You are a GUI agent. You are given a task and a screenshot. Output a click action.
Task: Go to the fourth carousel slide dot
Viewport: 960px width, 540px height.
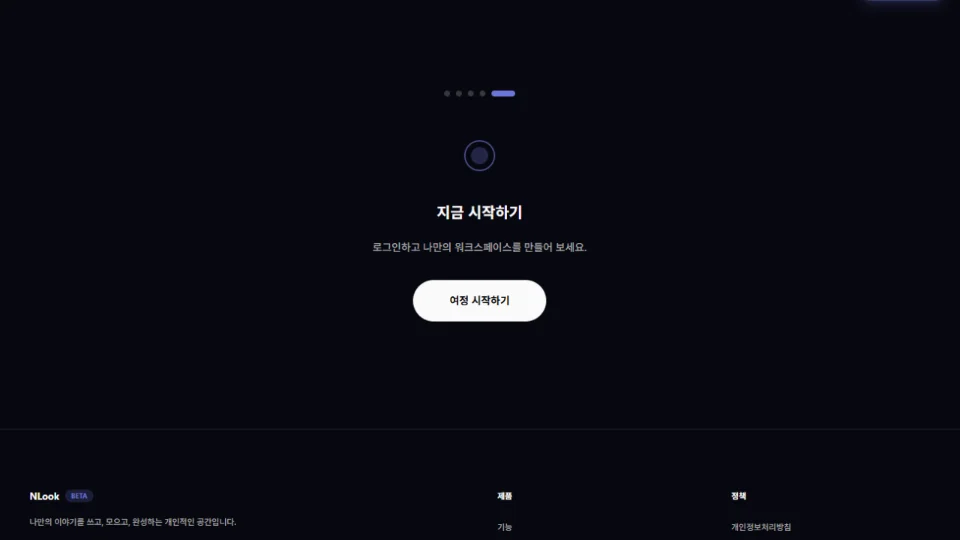click(x=482, y=94)
